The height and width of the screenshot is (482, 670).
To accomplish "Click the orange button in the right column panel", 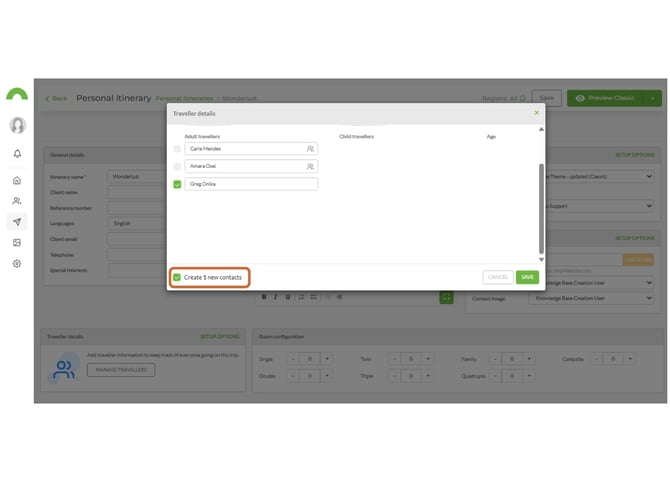I will (638, 259).
